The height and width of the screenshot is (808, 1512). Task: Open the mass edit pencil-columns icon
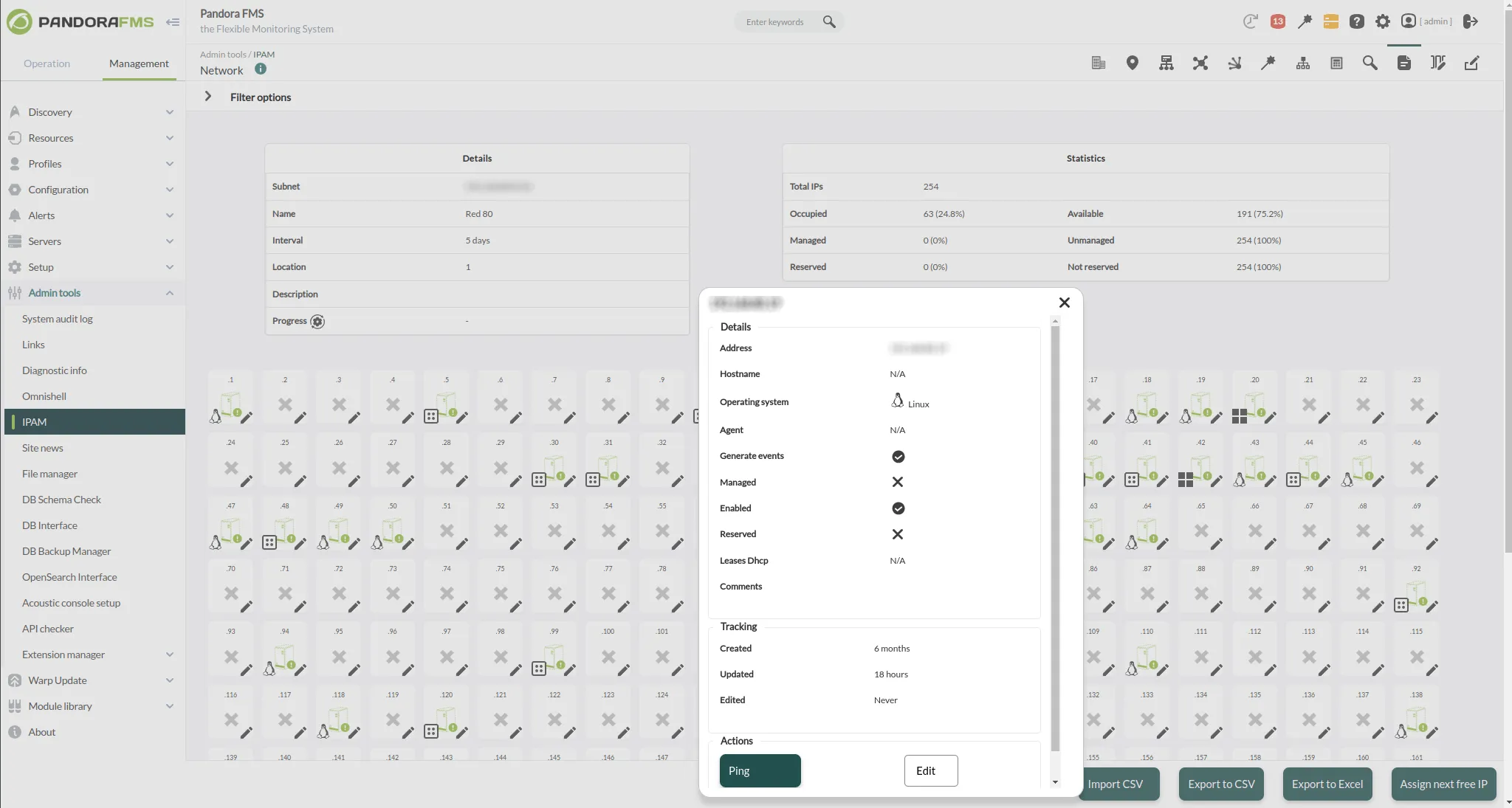click(x=1438, y=63)
